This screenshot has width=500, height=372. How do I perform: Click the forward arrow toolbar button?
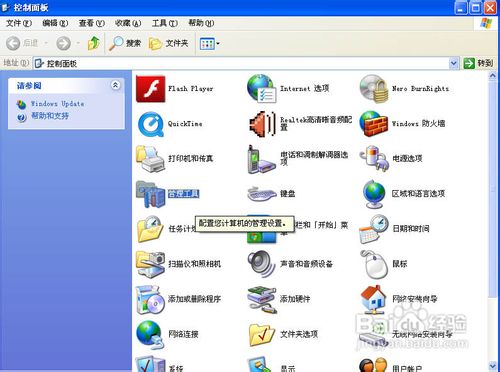click(x=63, y=43)
